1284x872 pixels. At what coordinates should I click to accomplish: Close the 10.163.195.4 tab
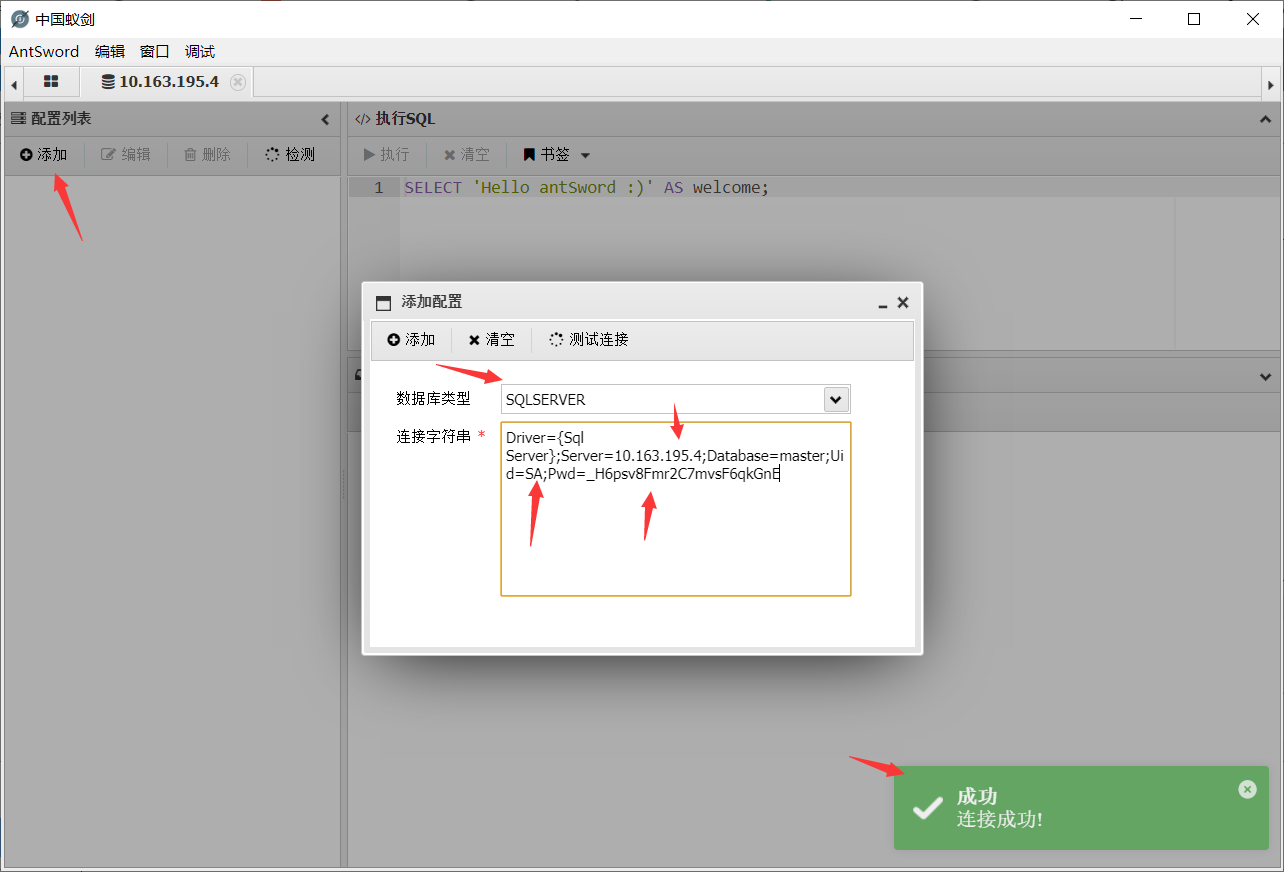[238, 82]
